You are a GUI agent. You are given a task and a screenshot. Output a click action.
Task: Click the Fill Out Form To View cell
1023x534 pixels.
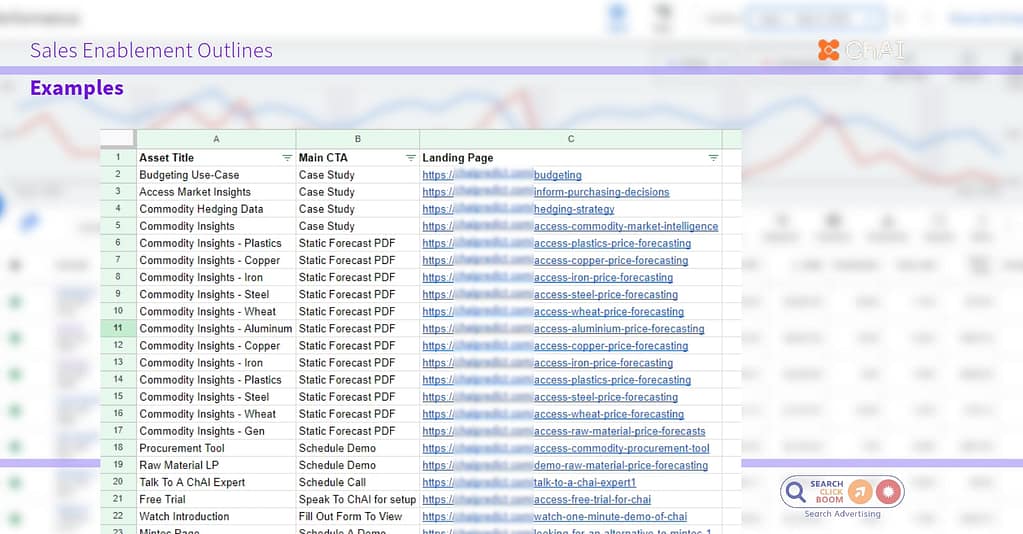[350, 516]
